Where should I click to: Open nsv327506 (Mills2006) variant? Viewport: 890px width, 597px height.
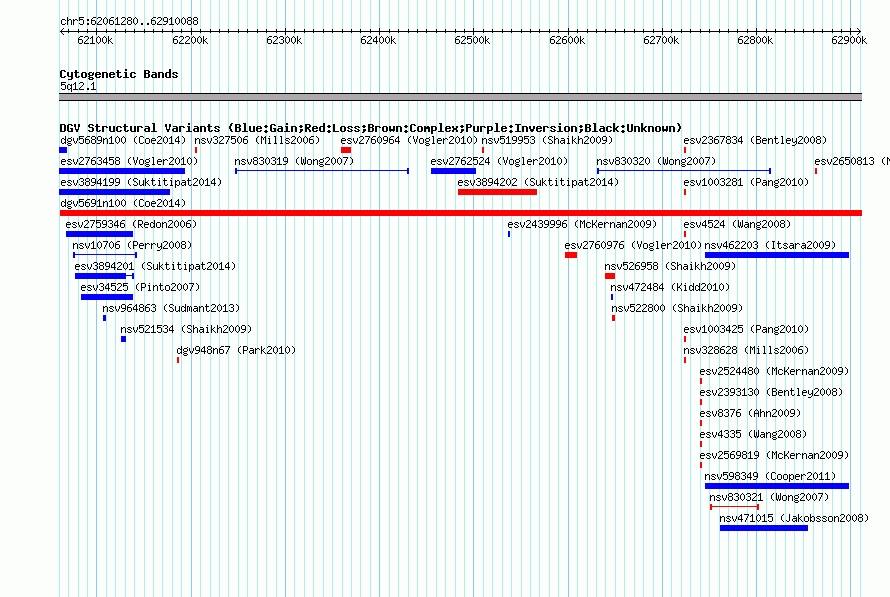click(257, 140)
